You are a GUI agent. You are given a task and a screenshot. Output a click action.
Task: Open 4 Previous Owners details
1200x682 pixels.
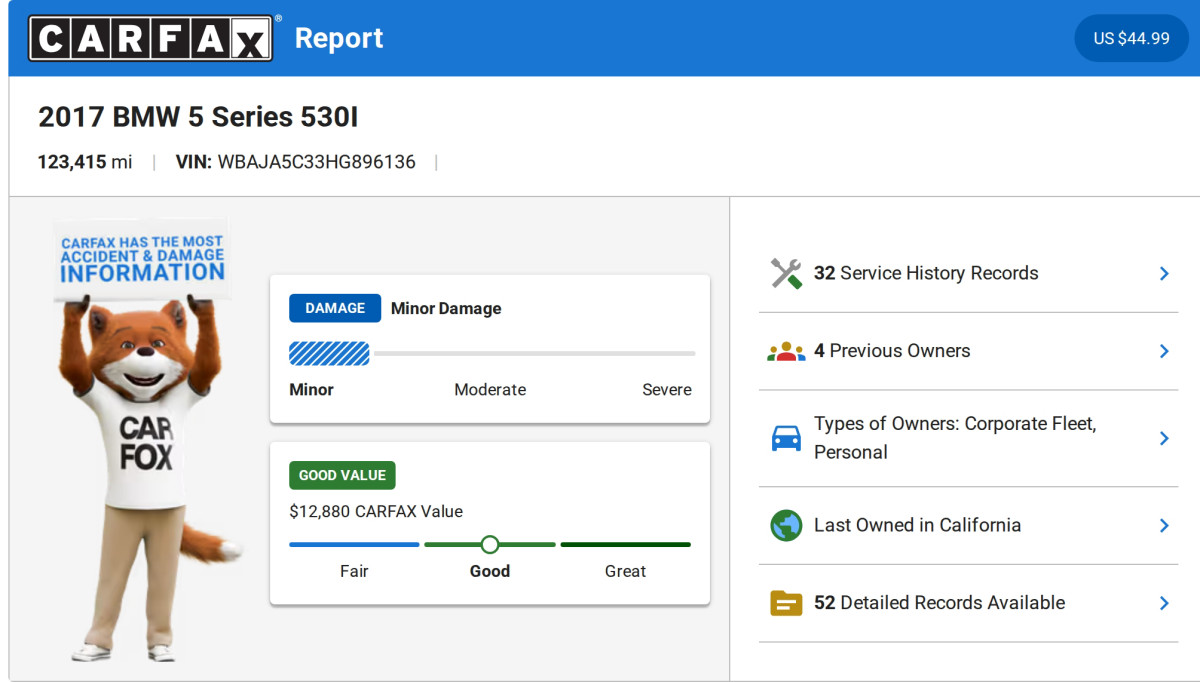968,351
